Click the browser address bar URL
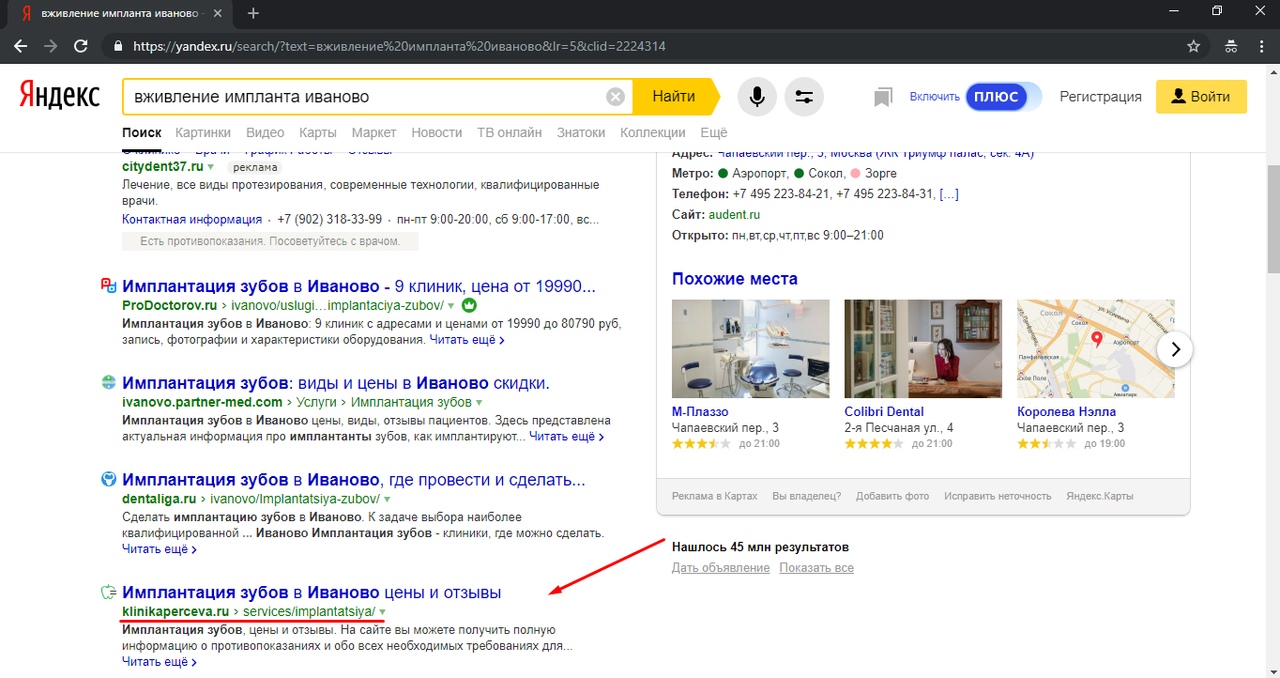The width and height of the screenshot is (1280, 678). [399, 46]
